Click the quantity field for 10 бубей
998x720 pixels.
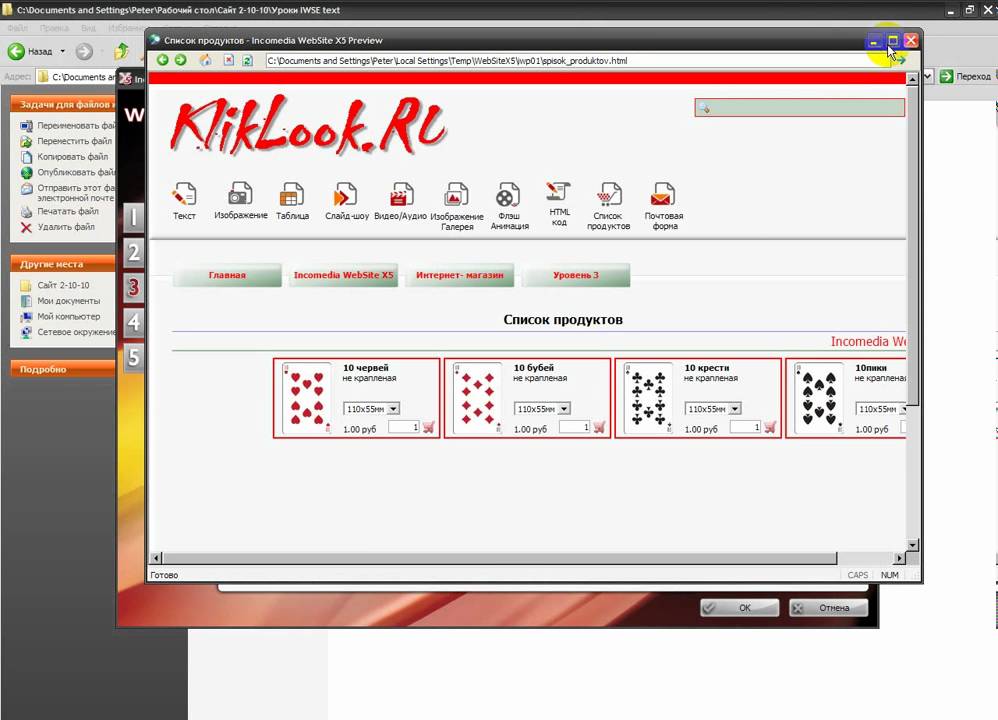point(574,427)
